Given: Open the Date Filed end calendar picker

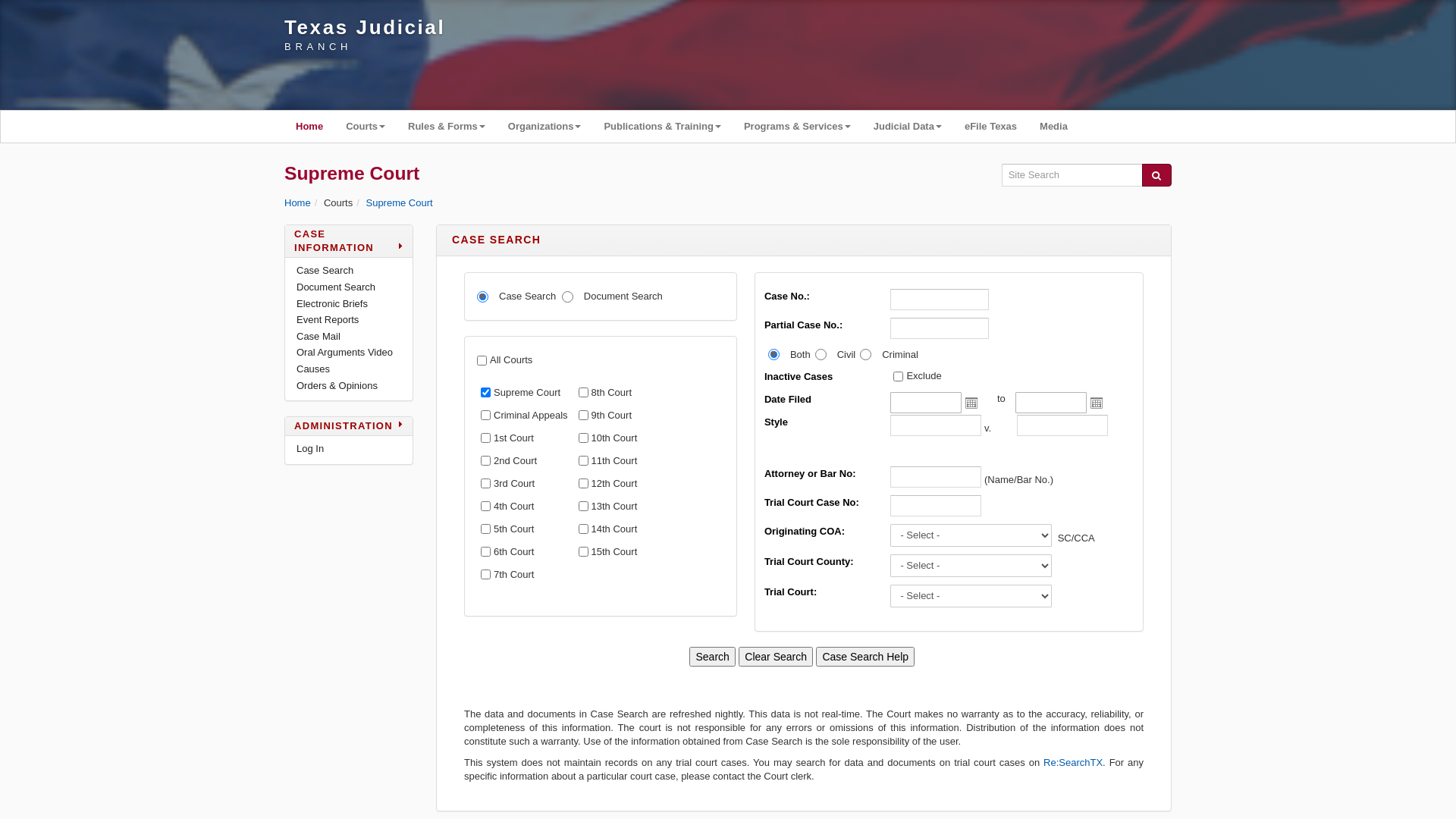Looking at the screenshot, I should pyautogui.click(x=1097, y=403).
